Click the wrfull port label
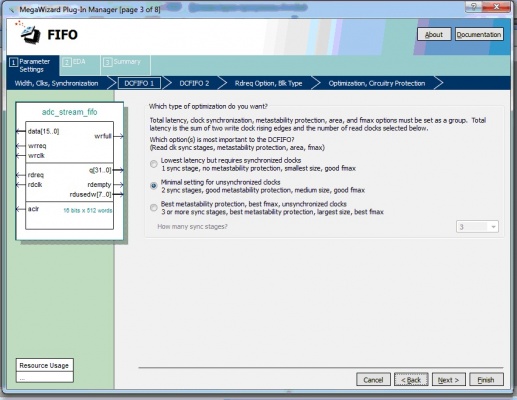This screenshot has height=400, width=517. point(103,136)
